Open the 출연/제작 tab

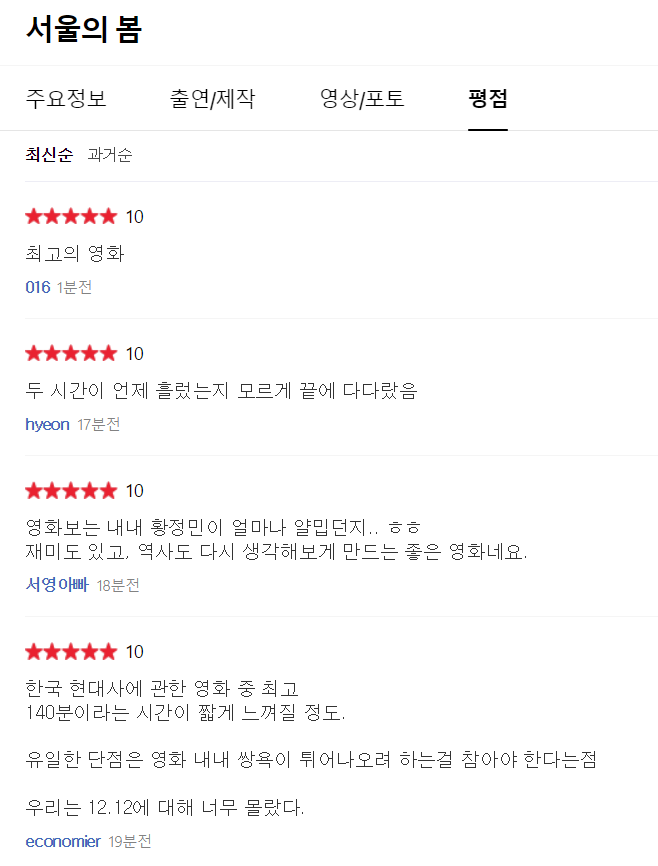tap(213, 99)
